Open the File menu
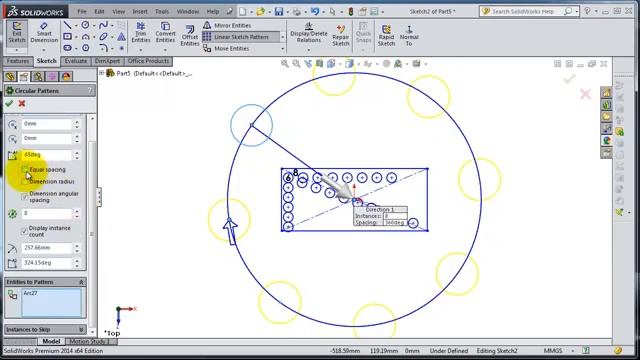Viewport: 640px width, 360px height. coord(82,11)
